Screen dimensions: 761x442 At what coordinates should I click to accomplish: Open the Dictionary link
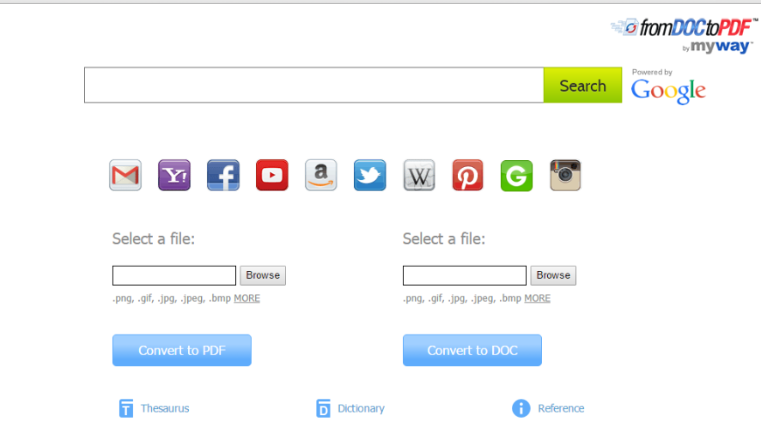[x=361, y=409]
